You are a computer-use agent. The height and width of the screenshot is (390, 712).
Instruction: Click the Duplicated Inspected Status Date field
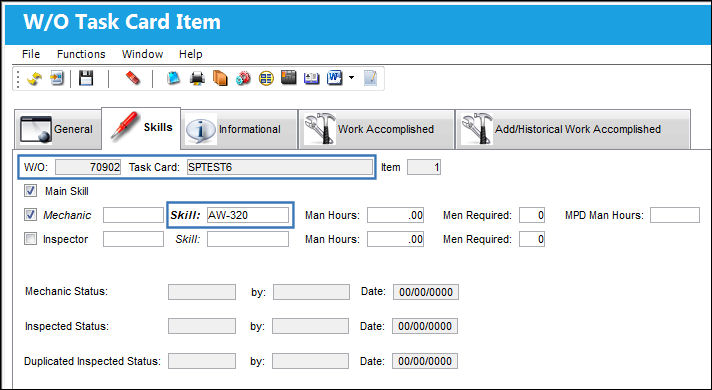[x=425, y=361]
